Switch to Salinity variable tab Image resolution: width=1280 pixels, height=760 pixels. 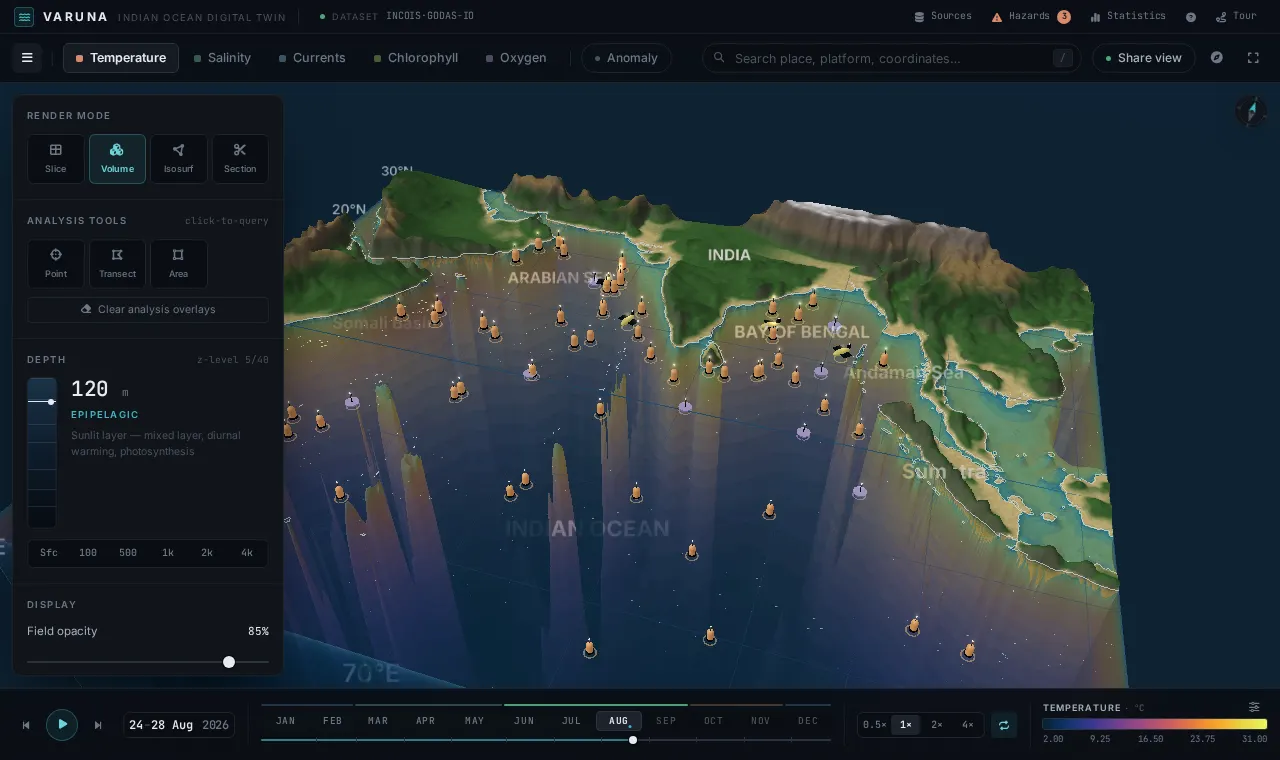(x=222, y=58)
